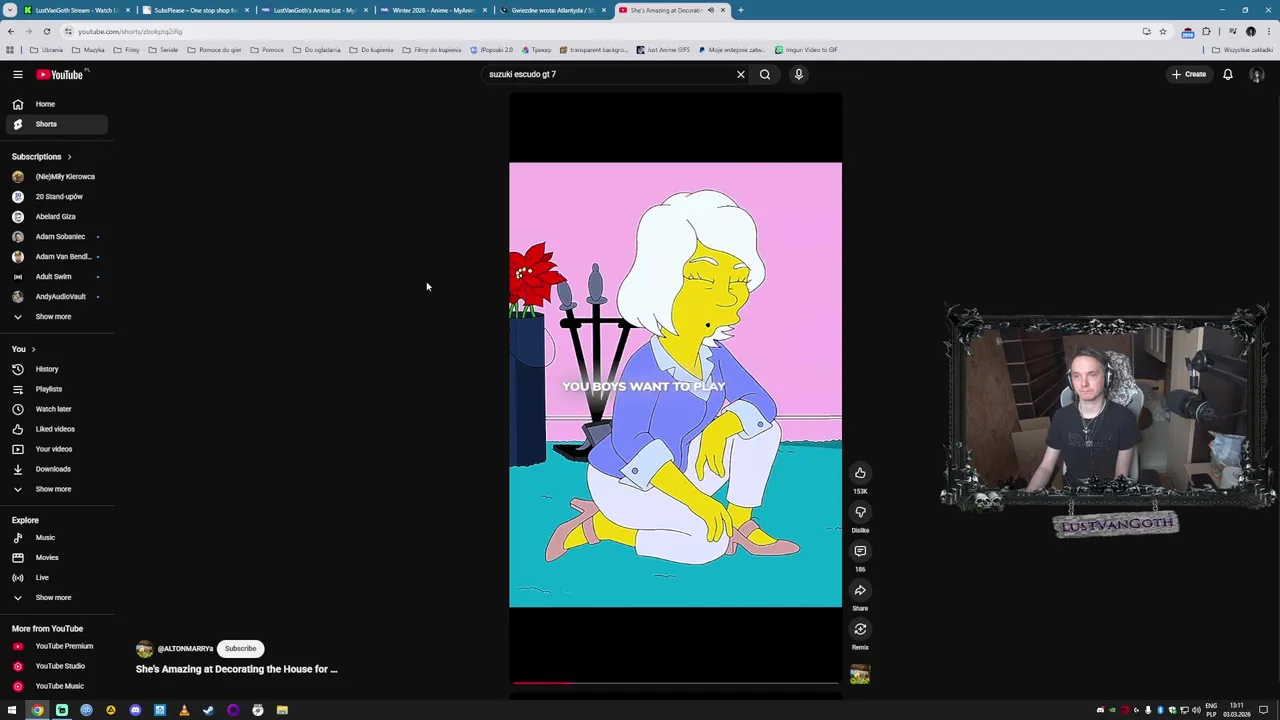Screen dimensions: 1280x720
Task: Open the Short's sound thumbnail
Action: pyautogui.click(x=860, y=675)
